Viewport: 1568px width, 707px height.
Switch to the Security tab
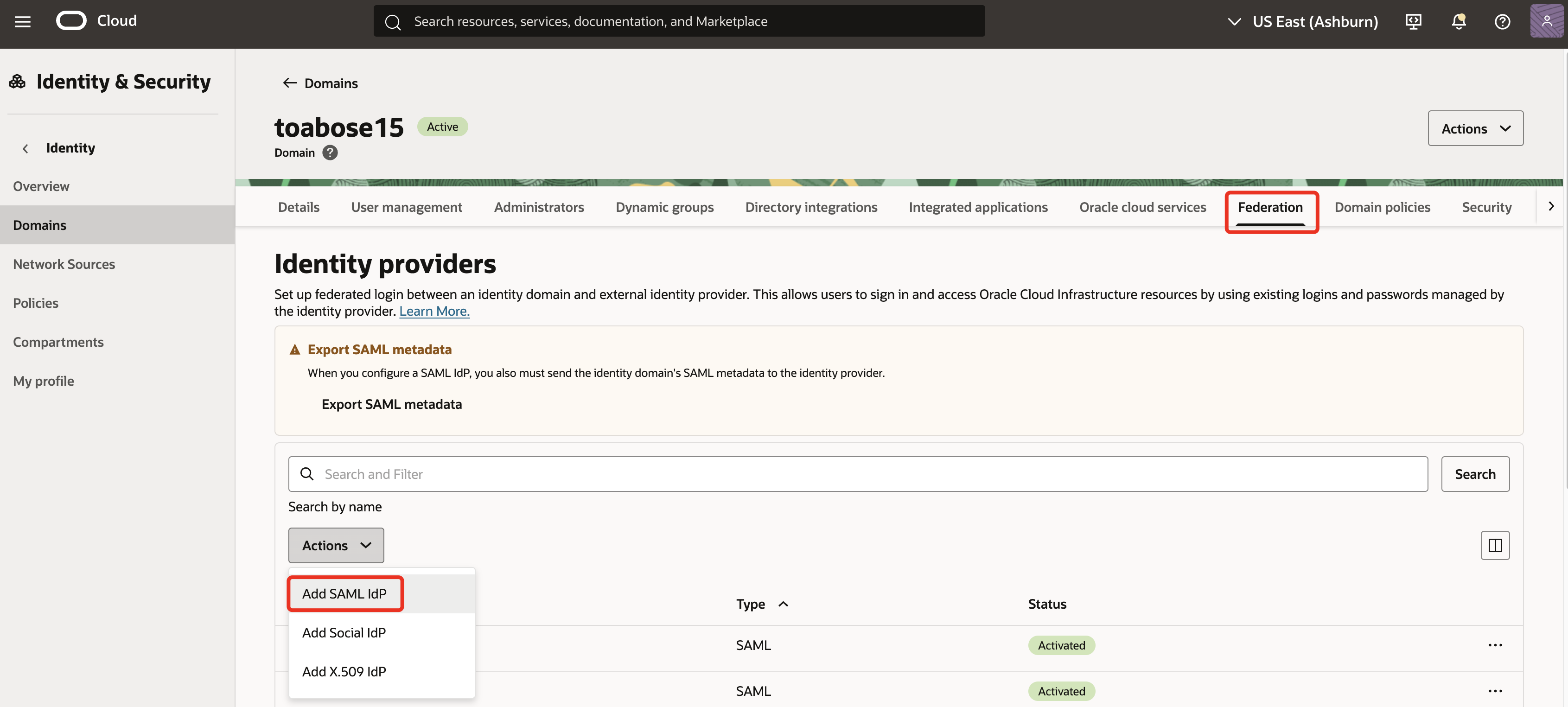pyautogui.click(x=1487, y=207)
